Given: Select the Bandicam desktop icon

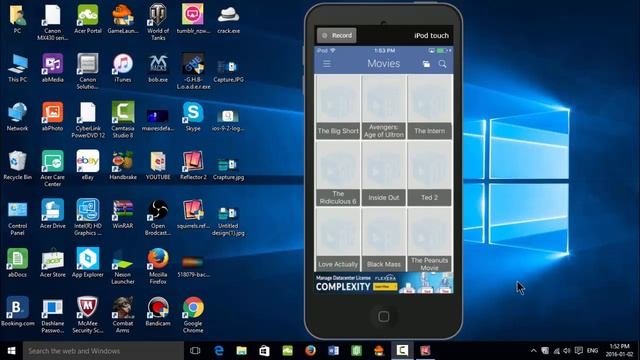Looking at the screenshot, I should [x=158, y=311].
